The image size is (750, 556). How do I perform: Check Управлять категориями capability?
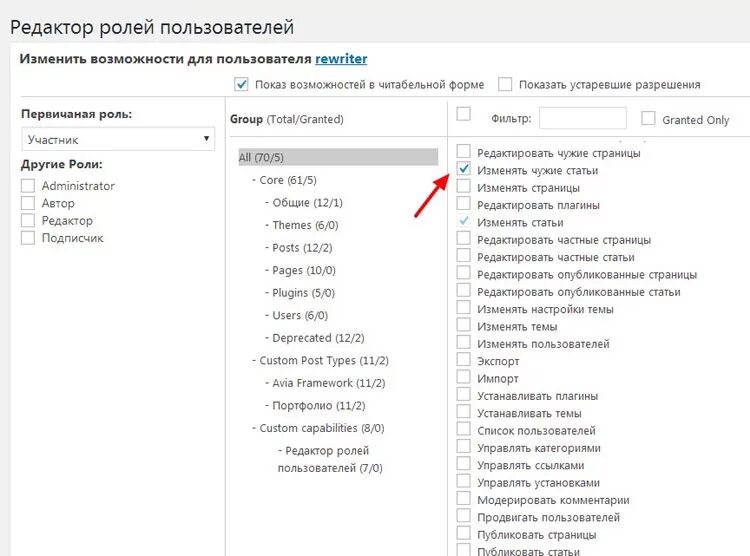click(x=463, y=446)
